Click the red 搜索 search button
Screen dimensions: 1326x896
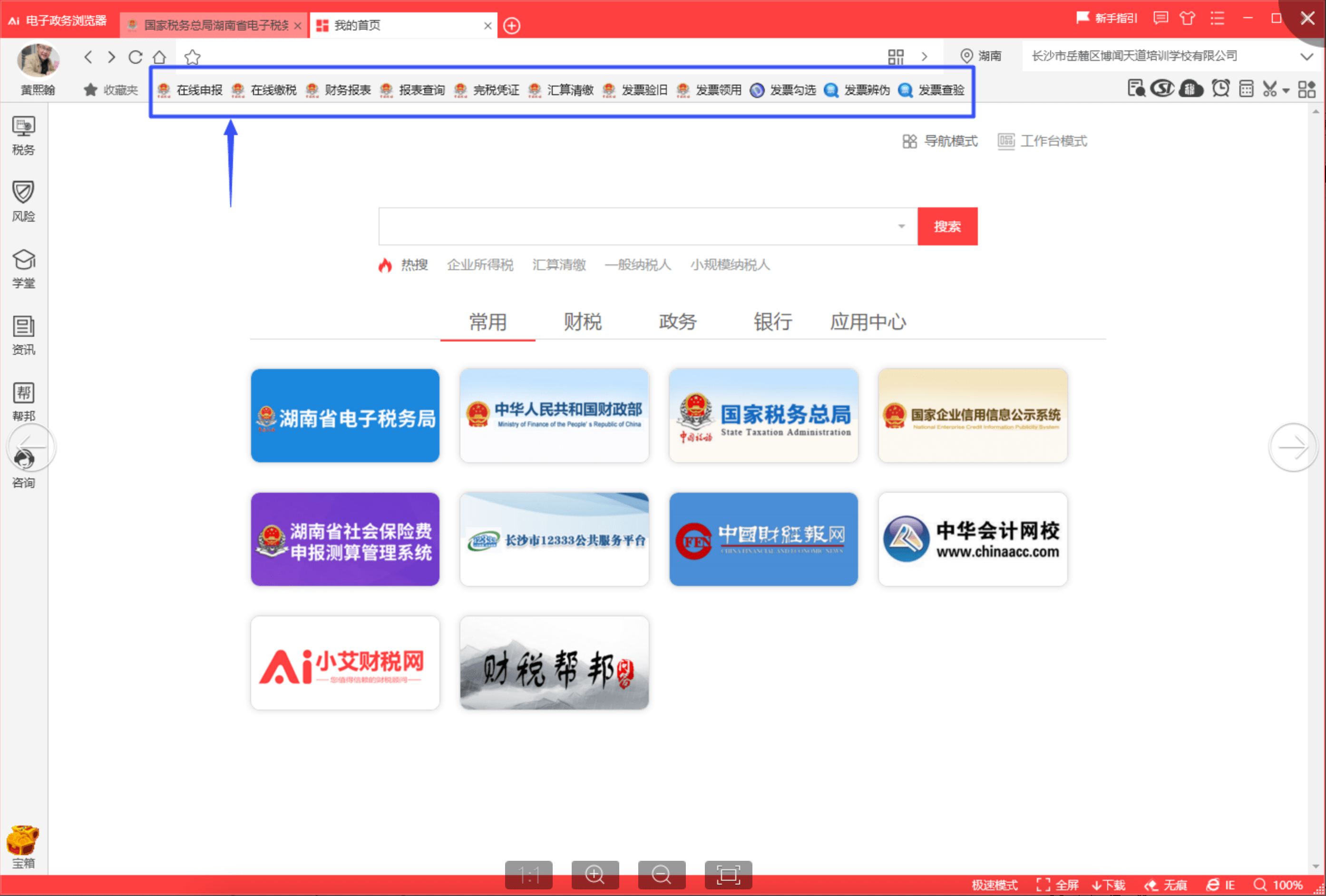(x=947, y=226)
